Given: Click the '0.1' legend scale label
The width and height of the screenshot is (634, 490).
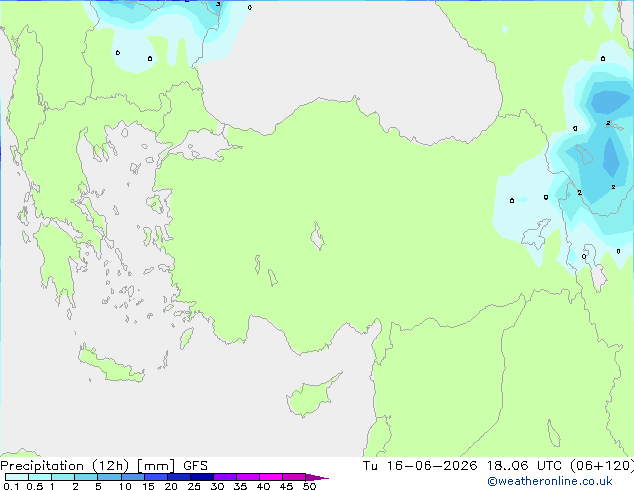Looking at the screenshot, I should tap(11, 486).
